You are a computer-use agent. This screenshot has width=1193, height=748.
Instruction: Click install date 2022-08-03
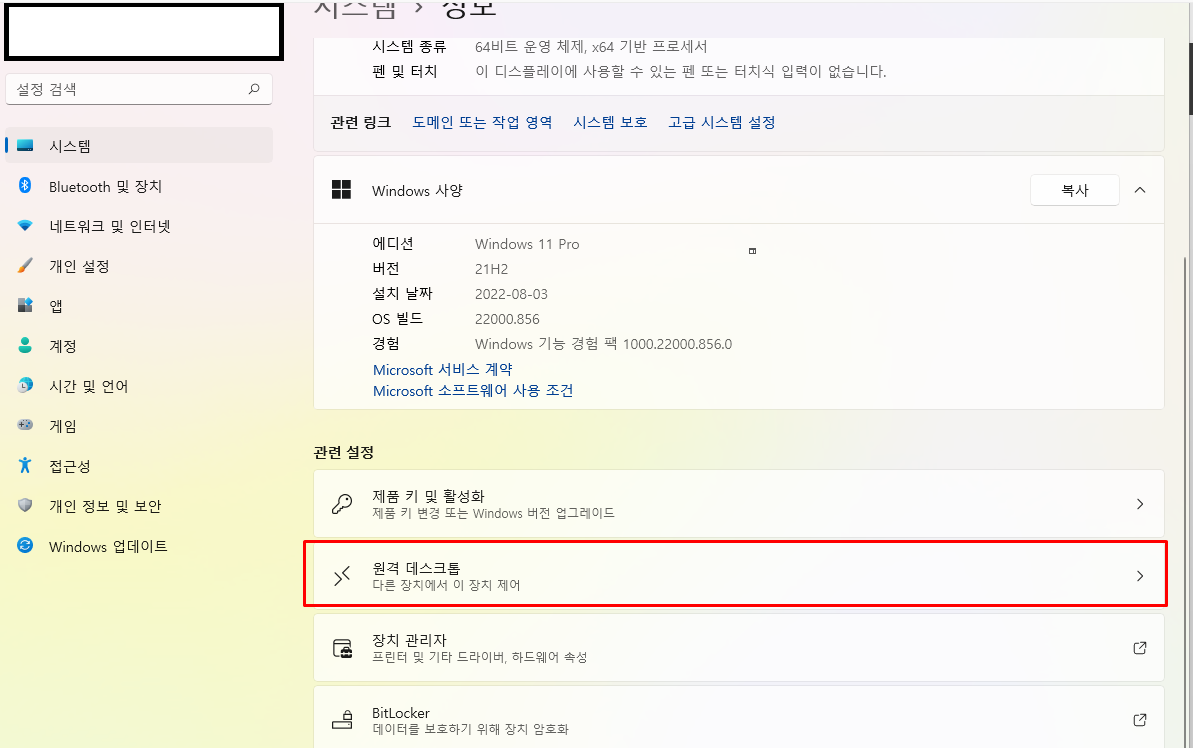point(511,294)
